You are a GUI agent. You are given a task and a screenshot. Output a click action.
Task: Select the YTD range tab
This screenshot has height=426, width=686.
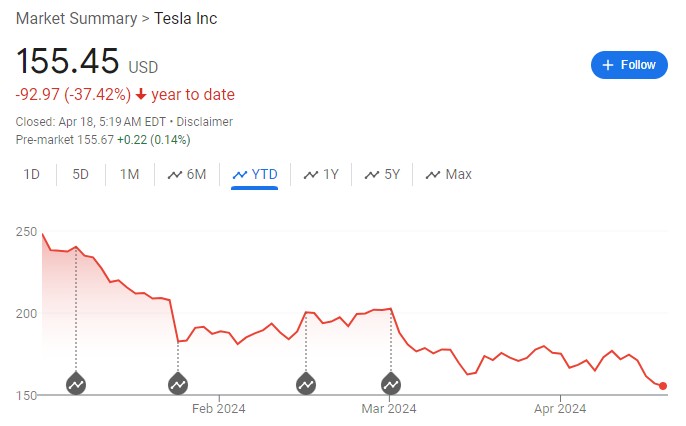point(254,174)
